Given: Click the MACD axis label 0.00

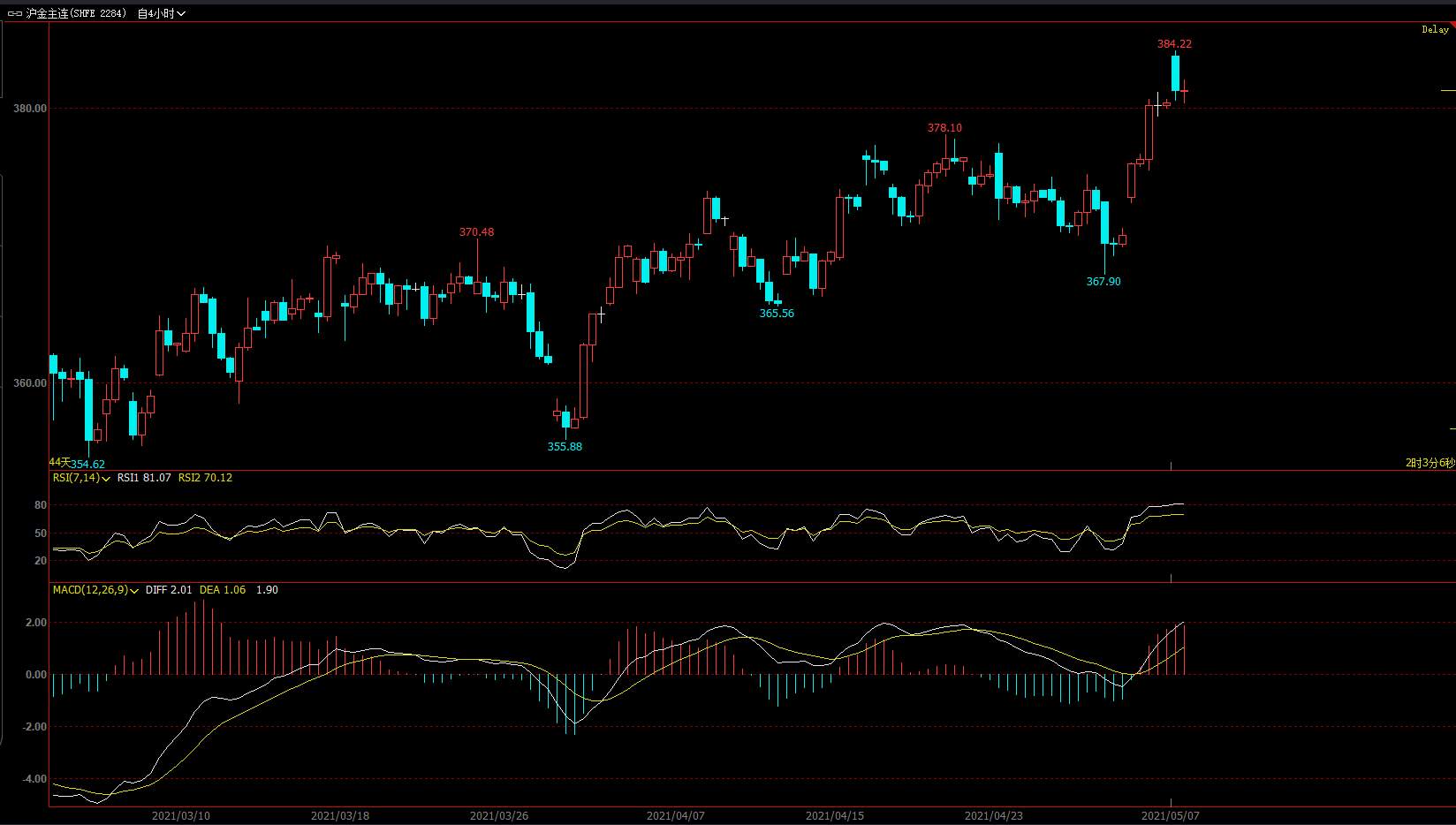Looking at the screenshot, I should [x=35, y=675].
